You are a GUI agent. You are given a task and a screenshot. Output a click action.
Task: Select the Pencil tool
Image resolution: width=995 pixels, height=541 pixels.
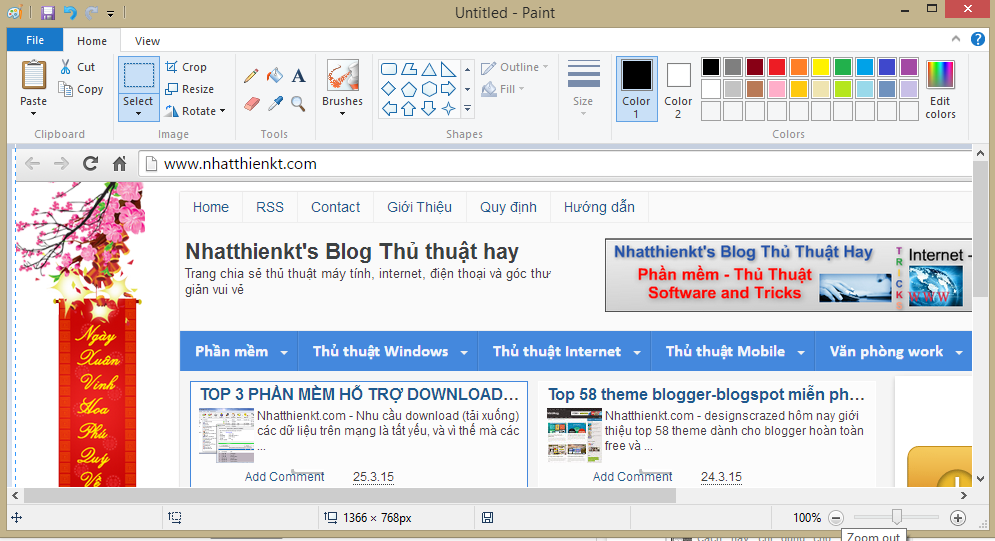point(251,76)
